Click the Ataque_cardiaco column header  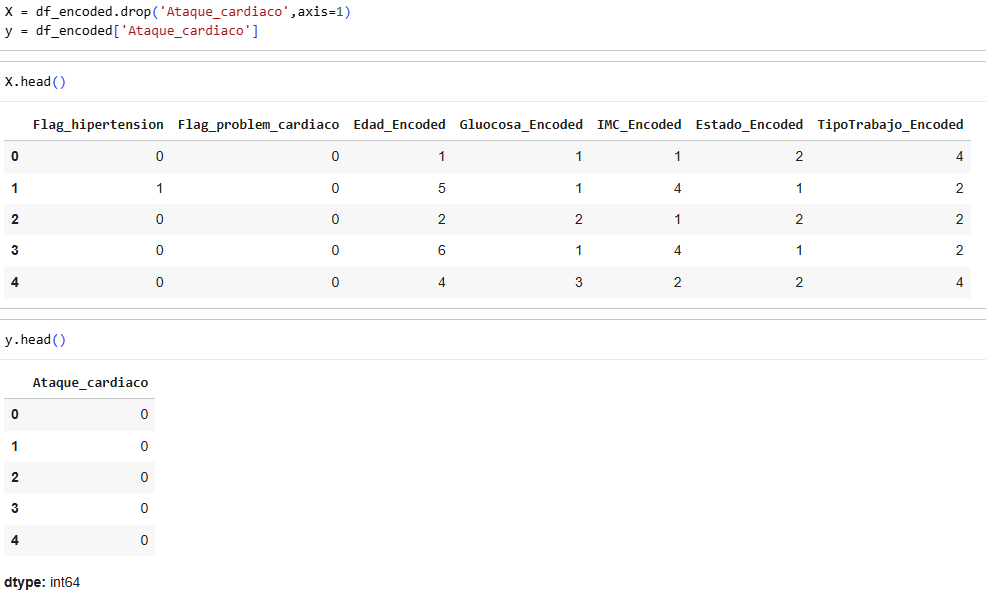tap(90, 382)
